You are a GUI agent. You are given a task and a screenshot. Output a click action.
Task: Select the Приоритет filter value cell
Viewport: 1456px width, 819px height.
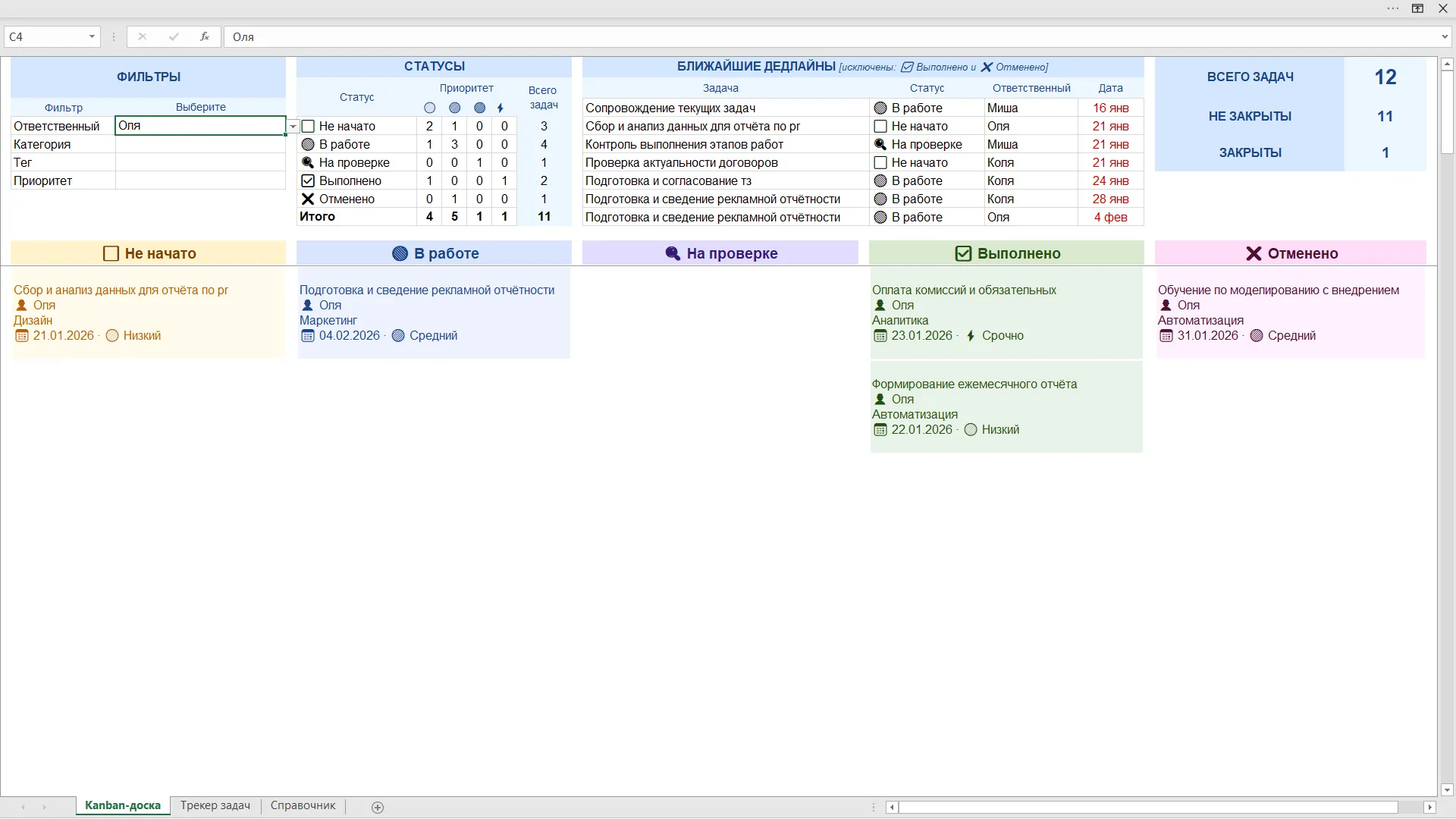pos(200,181)
